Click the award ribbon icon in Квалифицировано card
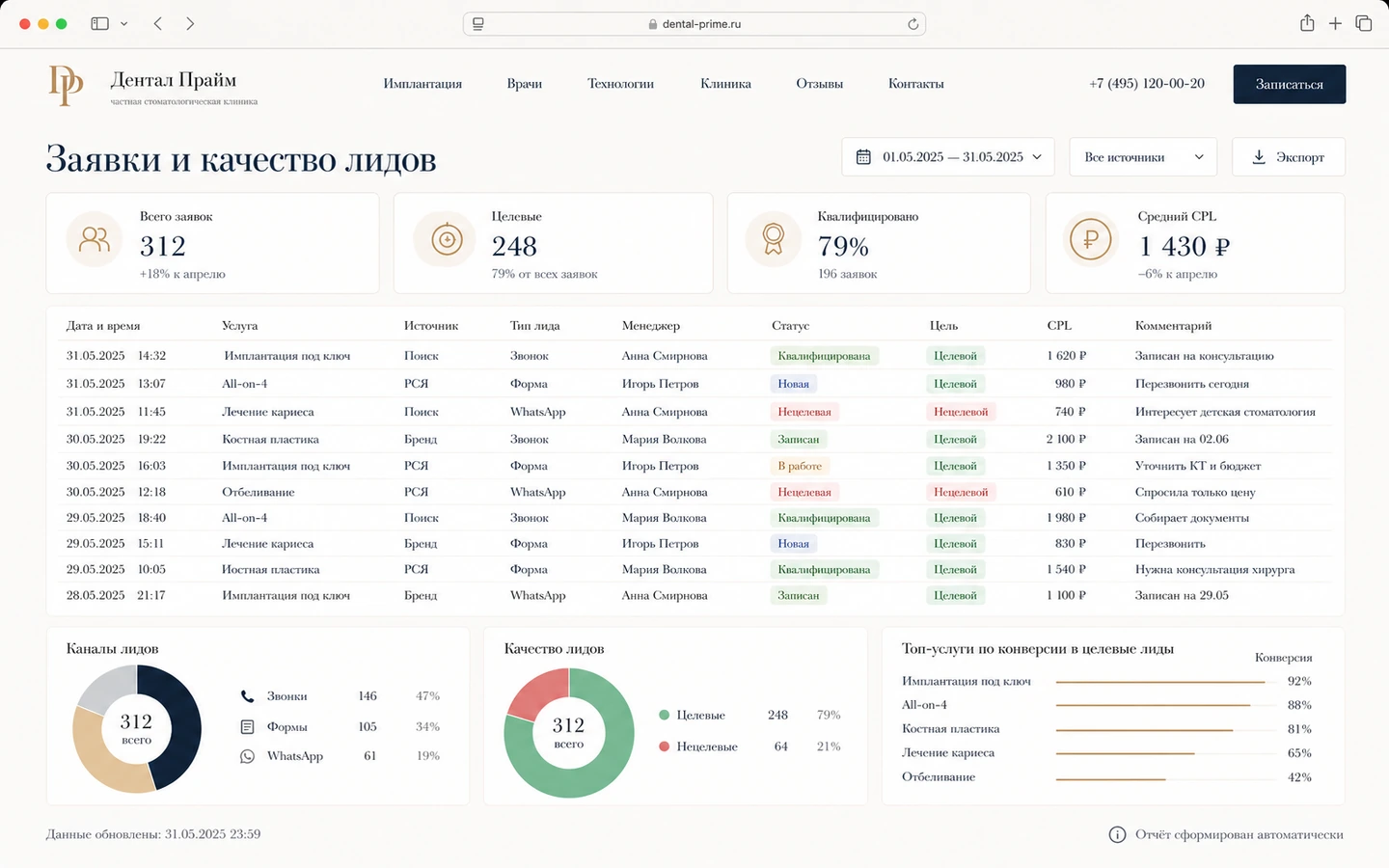 (x=774, y=238)
